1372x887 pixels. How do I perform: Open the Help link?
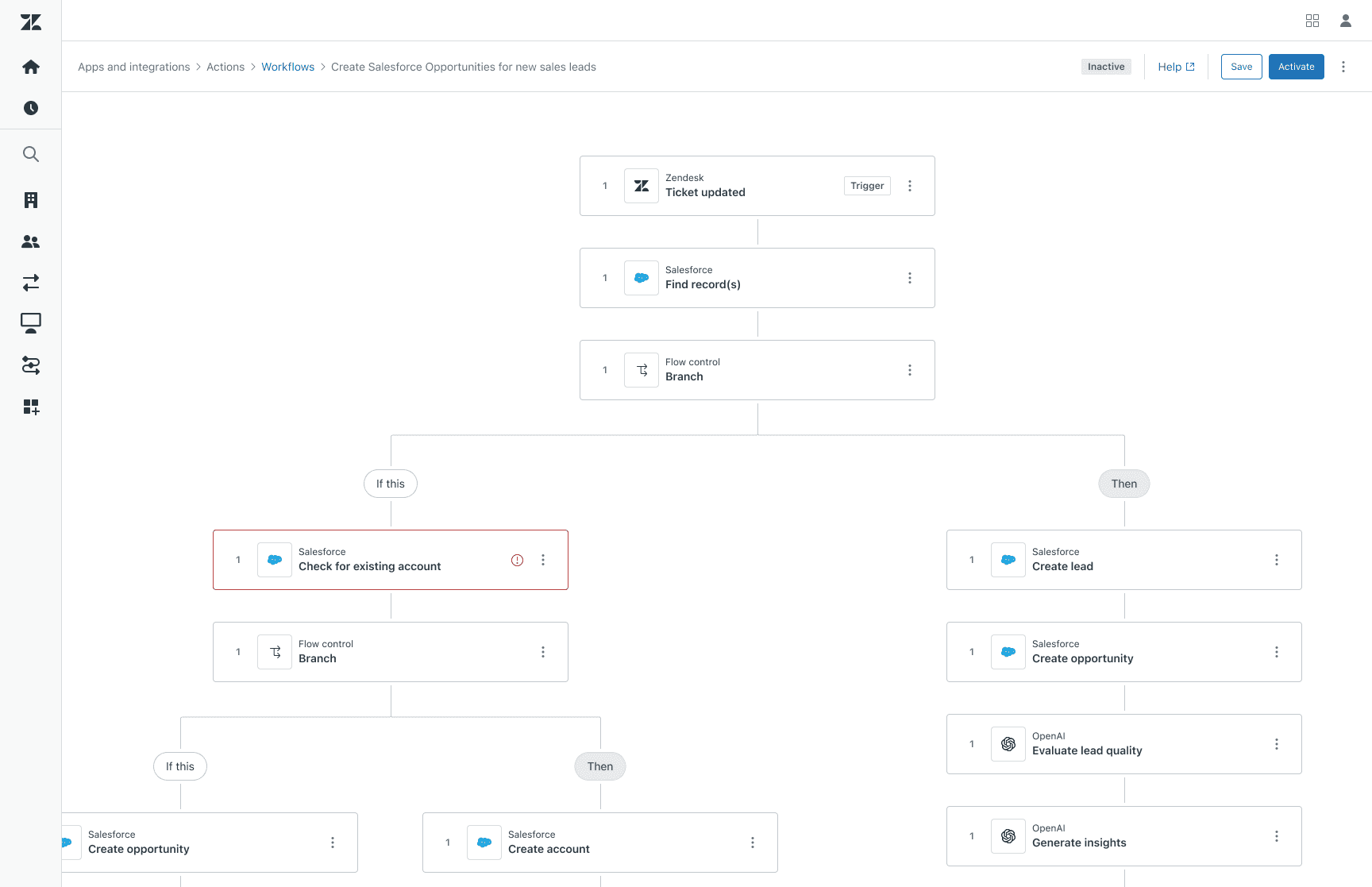pos(1176,67)
